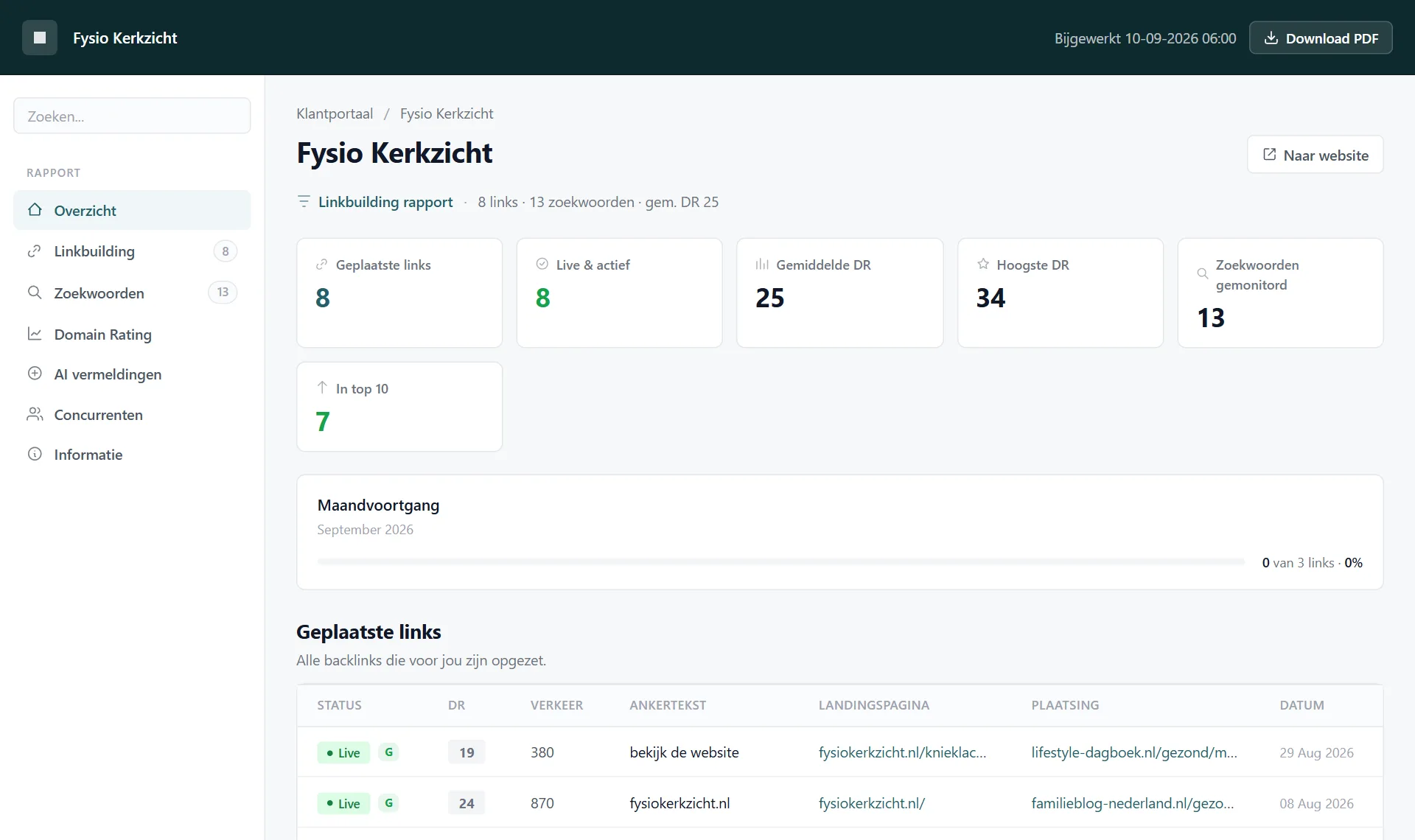1415x840 pixels.
Task: Select Domain Rating in sidebar
Action: [x=132, y=334]
